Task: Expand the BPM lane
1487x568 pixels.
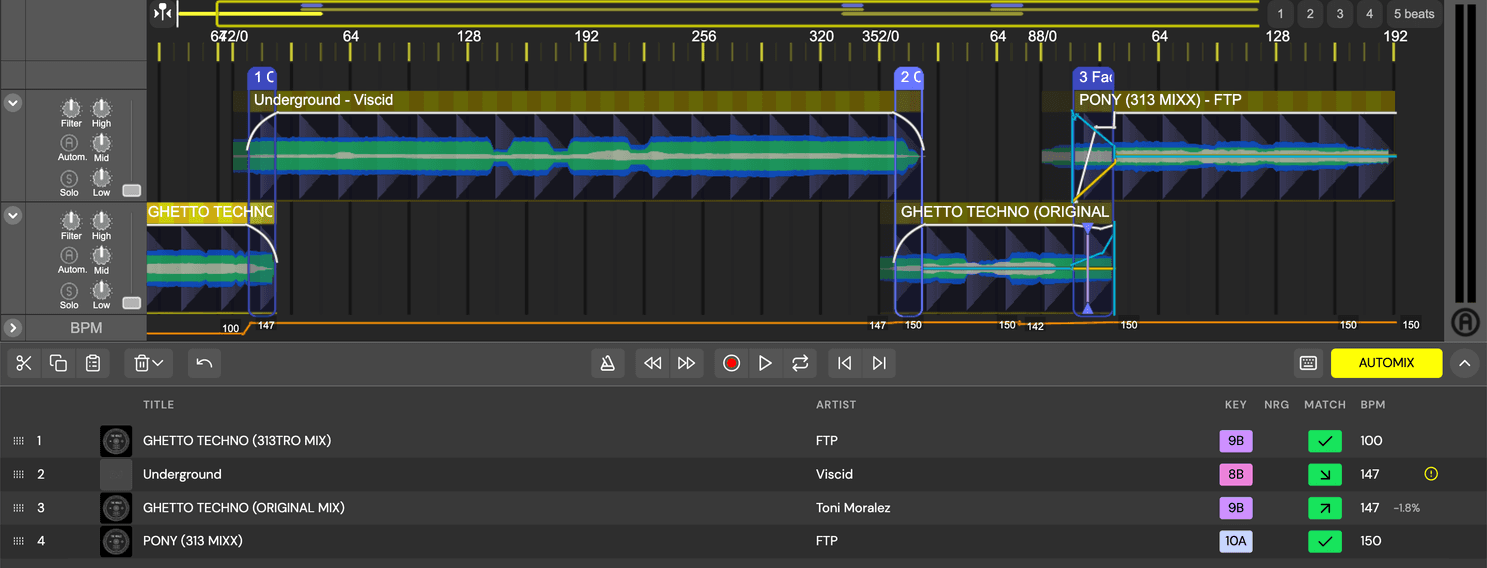Action: click(13, 328)
